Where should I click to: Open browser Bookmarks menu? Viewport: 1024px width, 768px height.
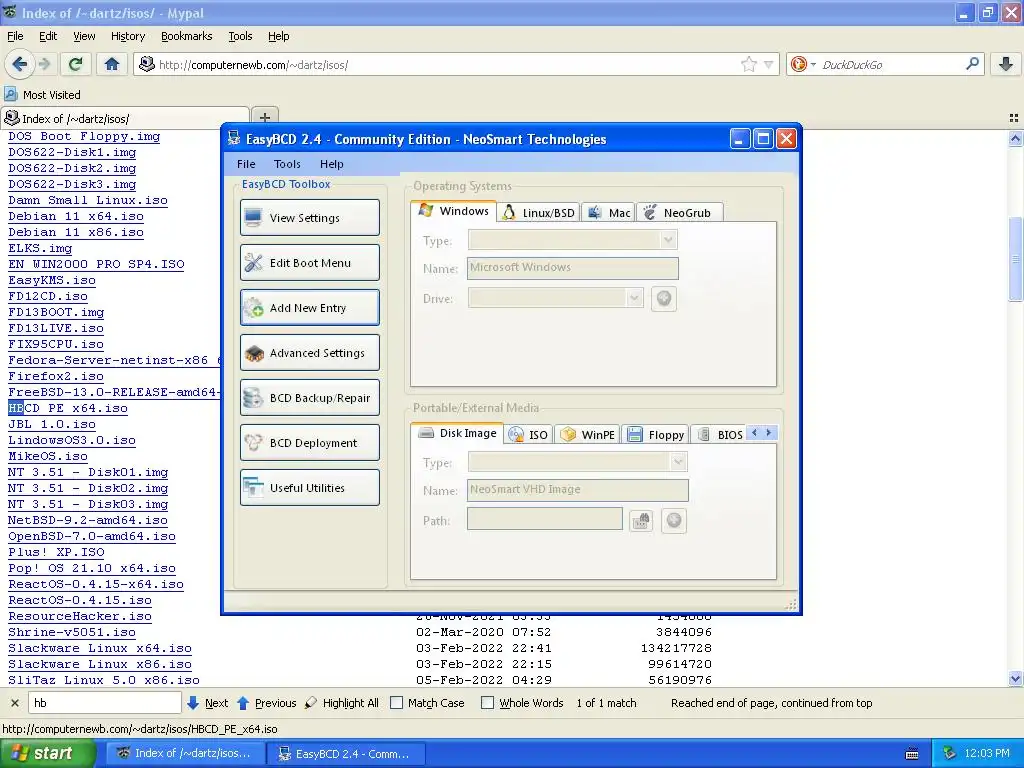point(187,36)
